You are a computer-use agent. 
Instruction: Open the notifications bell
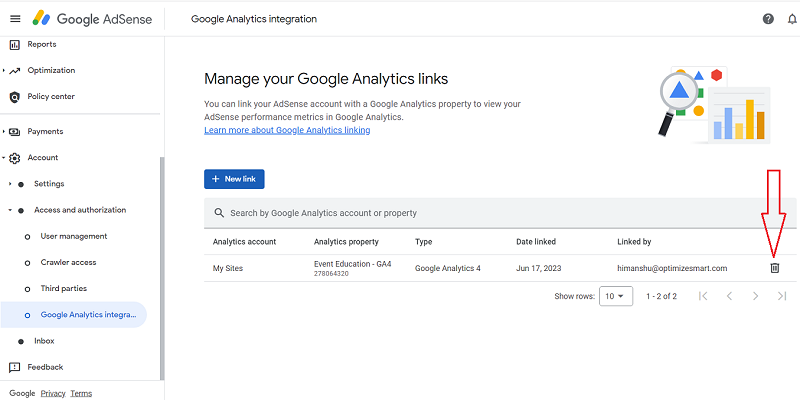[x=792, y=19]
